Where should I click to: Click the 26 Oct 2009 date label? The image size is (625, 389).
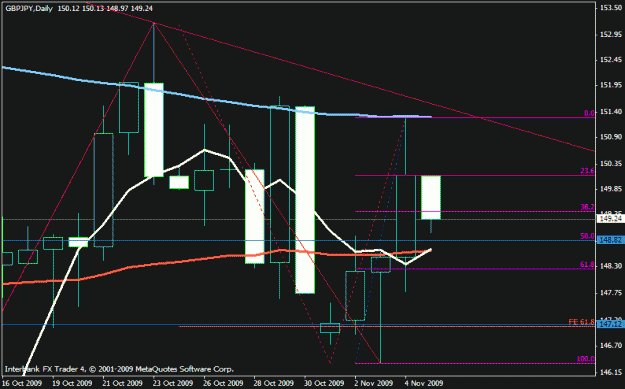coord(224,383)
